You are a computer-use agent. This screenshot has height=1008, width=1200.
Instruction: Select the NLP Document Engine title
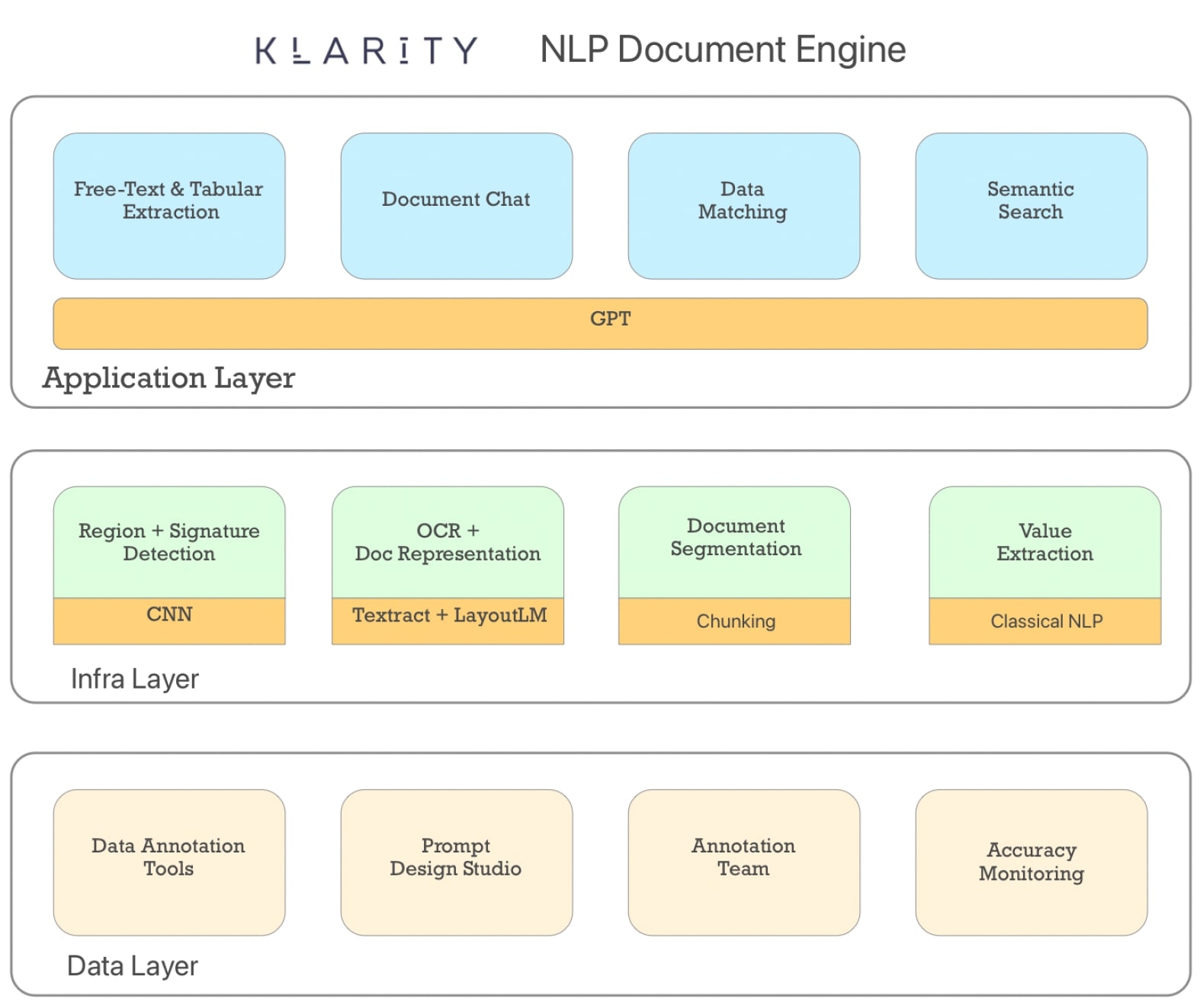tap(723, 50)
